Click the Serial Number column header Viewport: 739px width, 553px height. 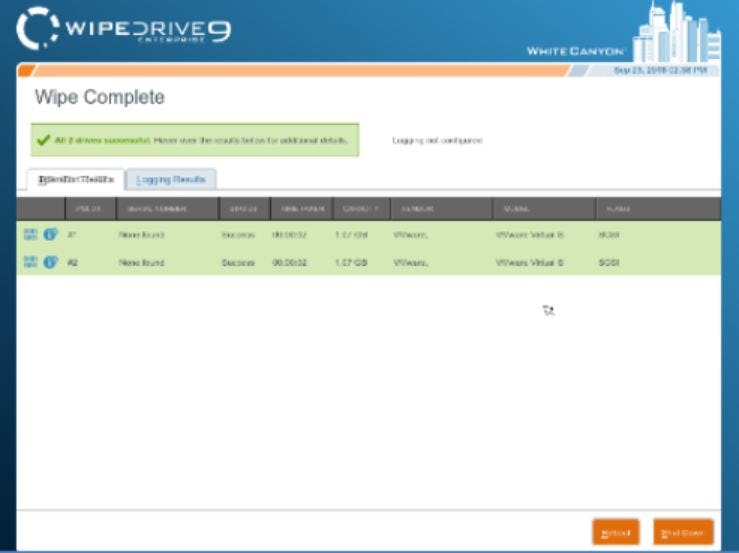click(167, 209)
